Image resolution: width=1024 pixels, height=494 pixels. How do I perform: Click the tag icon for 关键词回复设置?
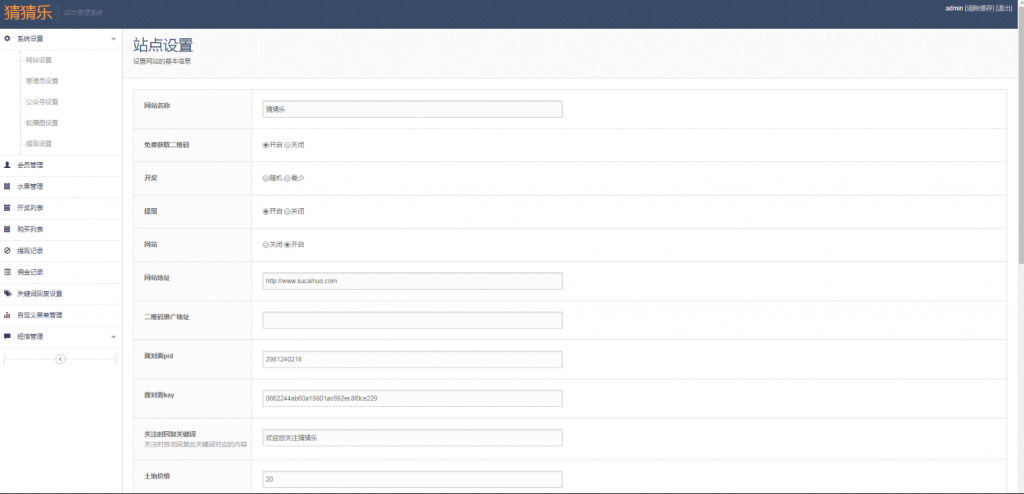[x=8, y=293]
